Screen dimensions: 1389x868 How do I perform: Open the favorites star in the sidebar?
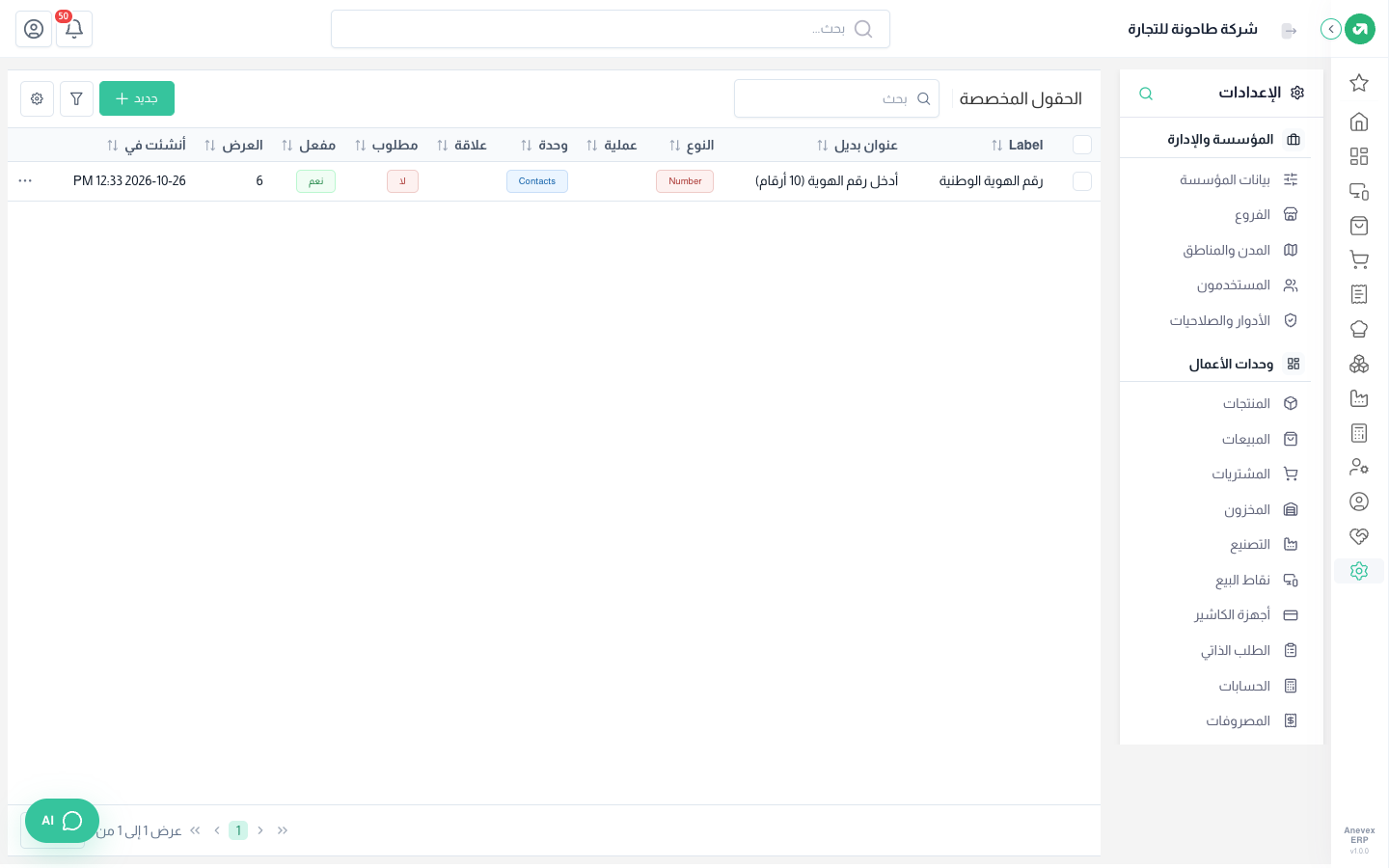coord(1359,83)
